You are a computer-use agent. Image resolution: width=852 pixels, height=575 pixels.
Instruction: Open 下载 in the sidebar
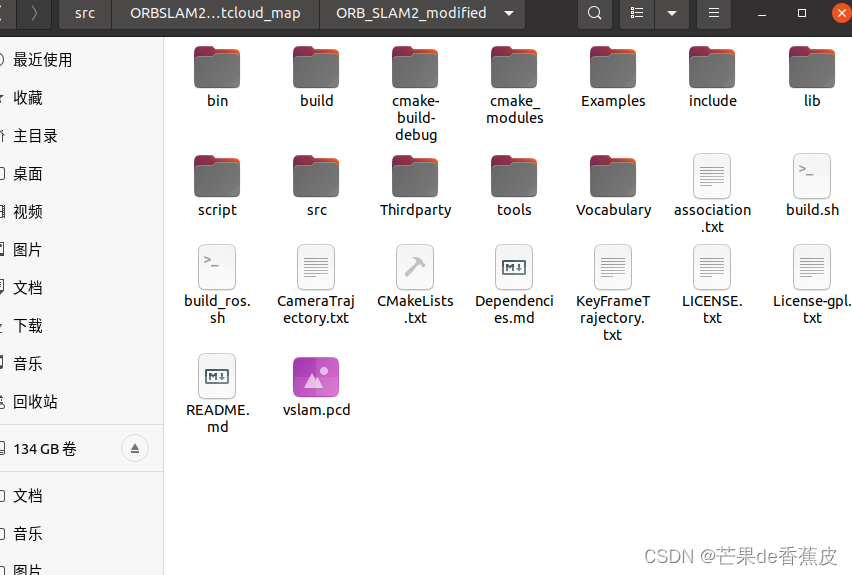coord(82,326)
